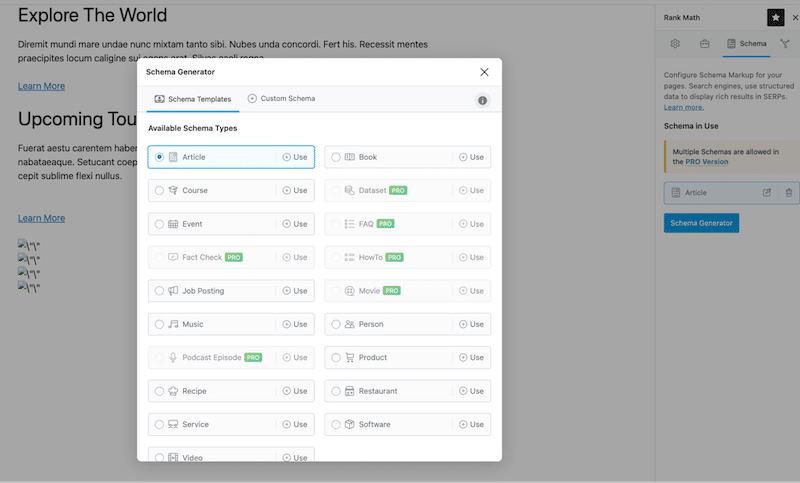Select the Book radio button
Screen dimensions: 800x483
[x=336, y=157]
